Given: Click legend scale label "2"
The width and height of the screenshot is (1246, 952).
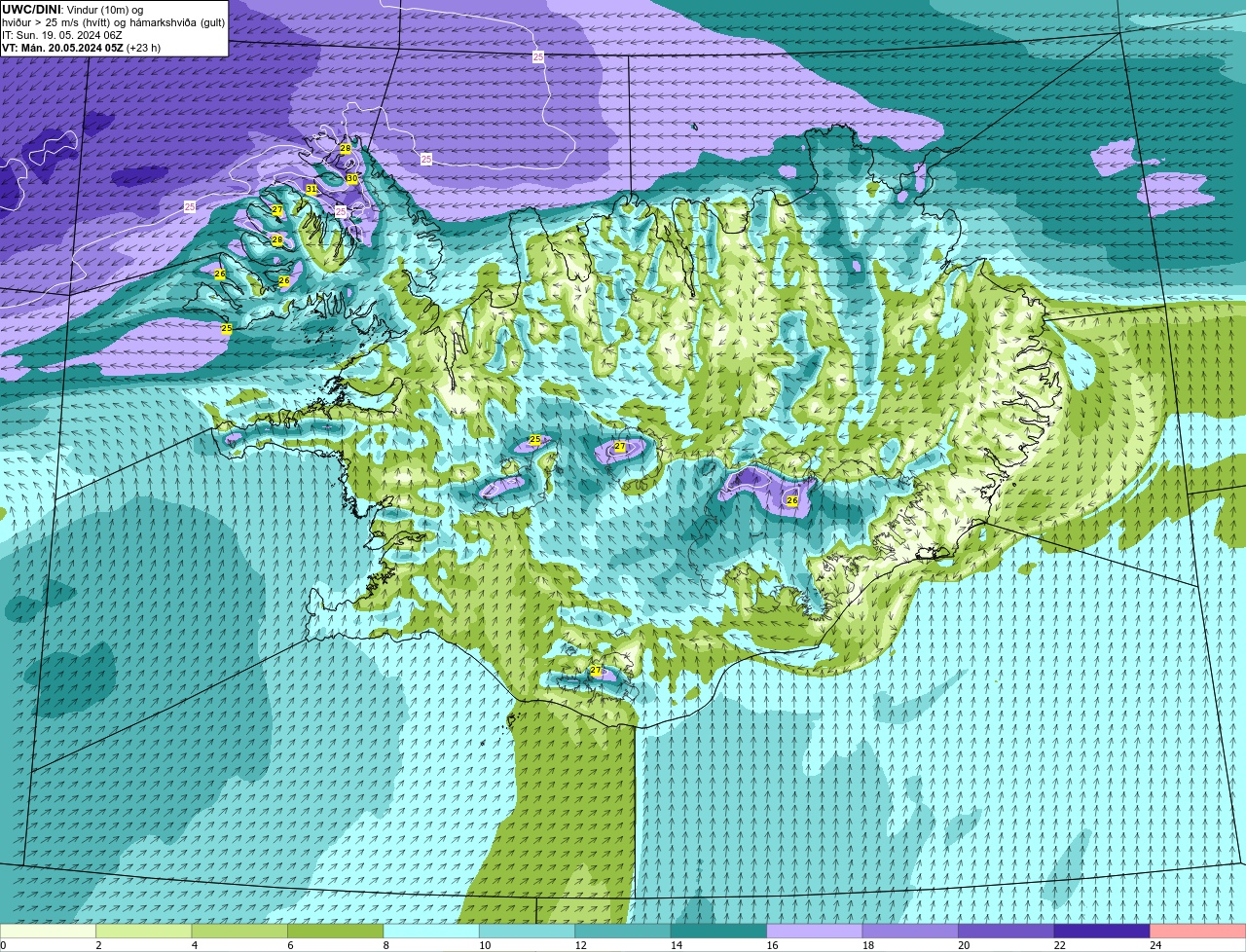Looking at the screenshot, I should (98, 945).
